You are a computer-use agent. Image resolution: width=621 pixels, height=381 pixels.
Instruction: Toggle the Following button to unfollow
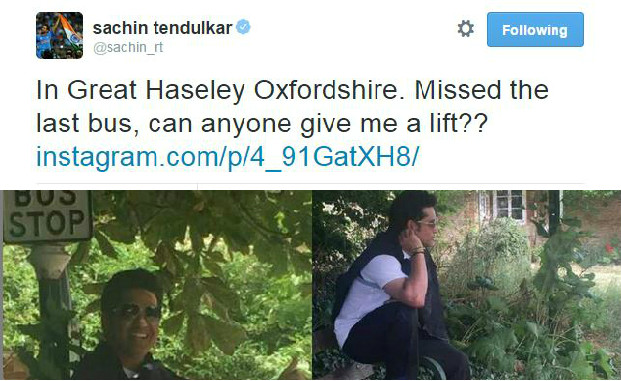click(x=535, y=30)
